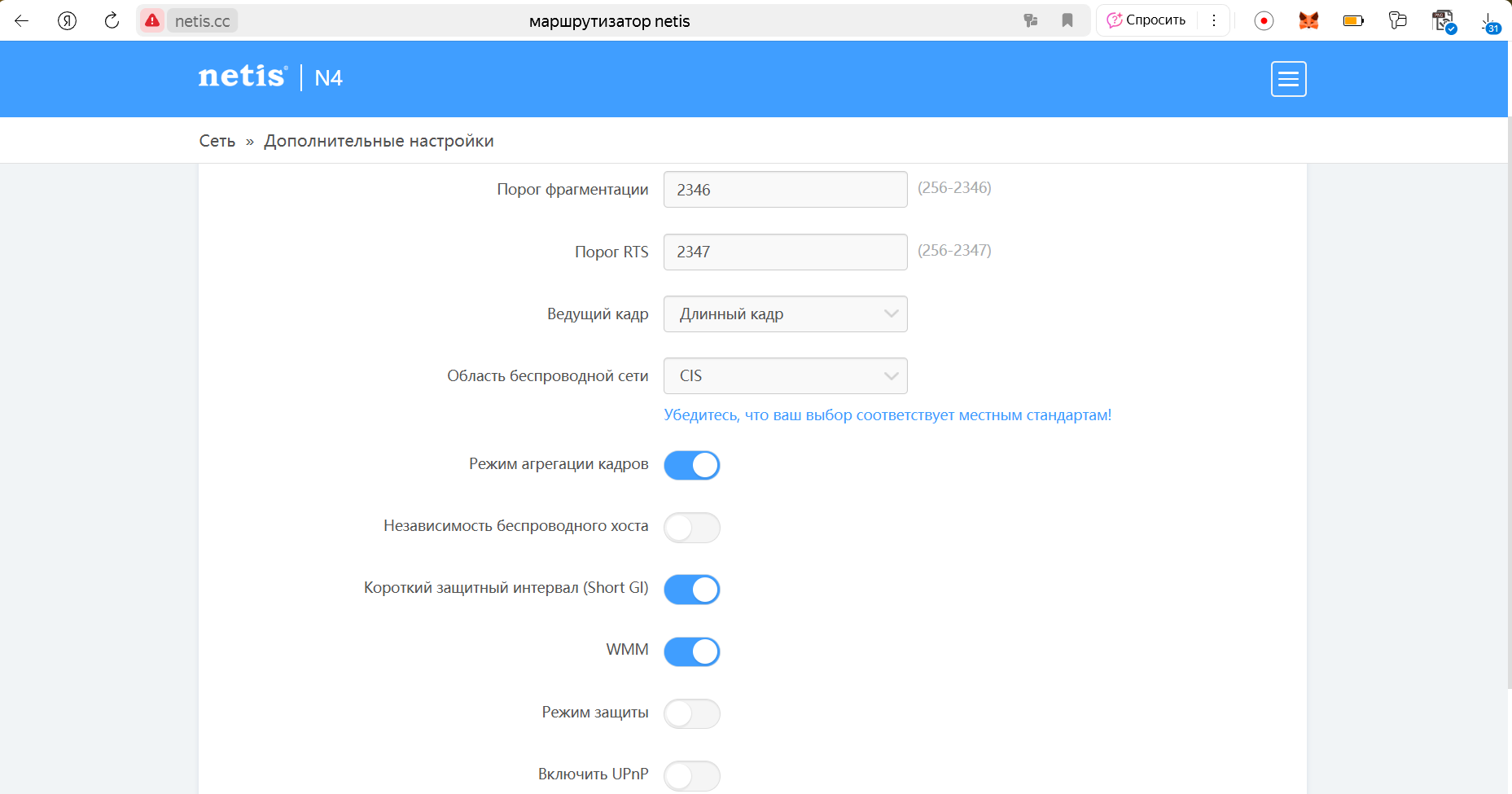Open the password manager key-folder icon
The width and height of the screenshot is (1512, 794).
[1398, 20]
